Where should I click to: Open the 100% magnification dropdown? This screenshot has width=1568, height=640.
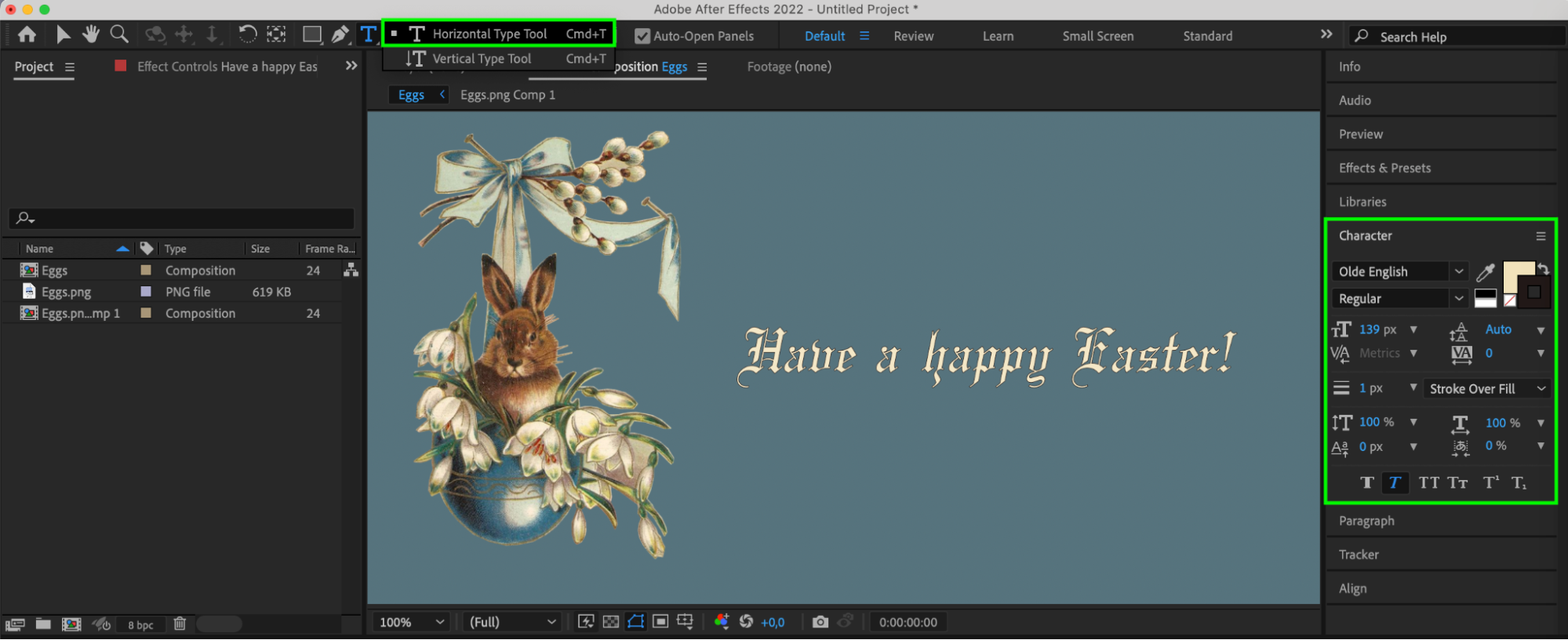[x=412, y=622]
